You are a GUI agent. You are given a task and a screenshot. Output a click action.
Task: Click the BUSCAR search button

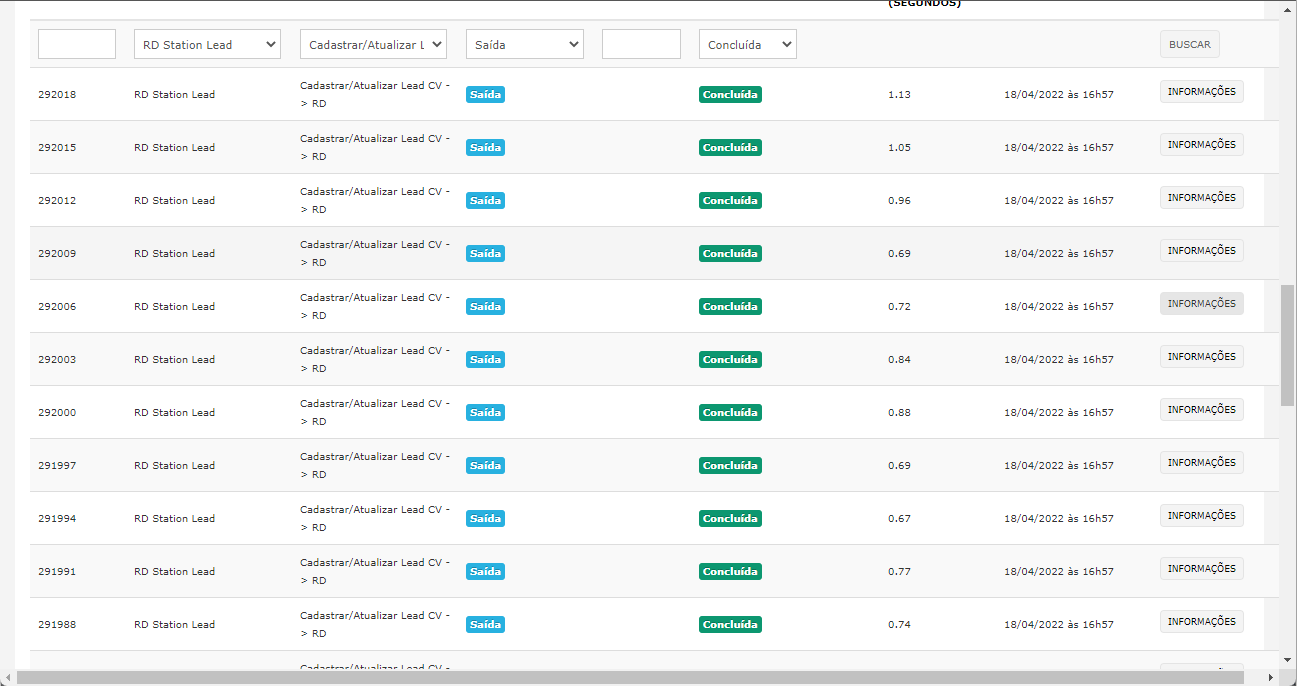[1190, 44]
